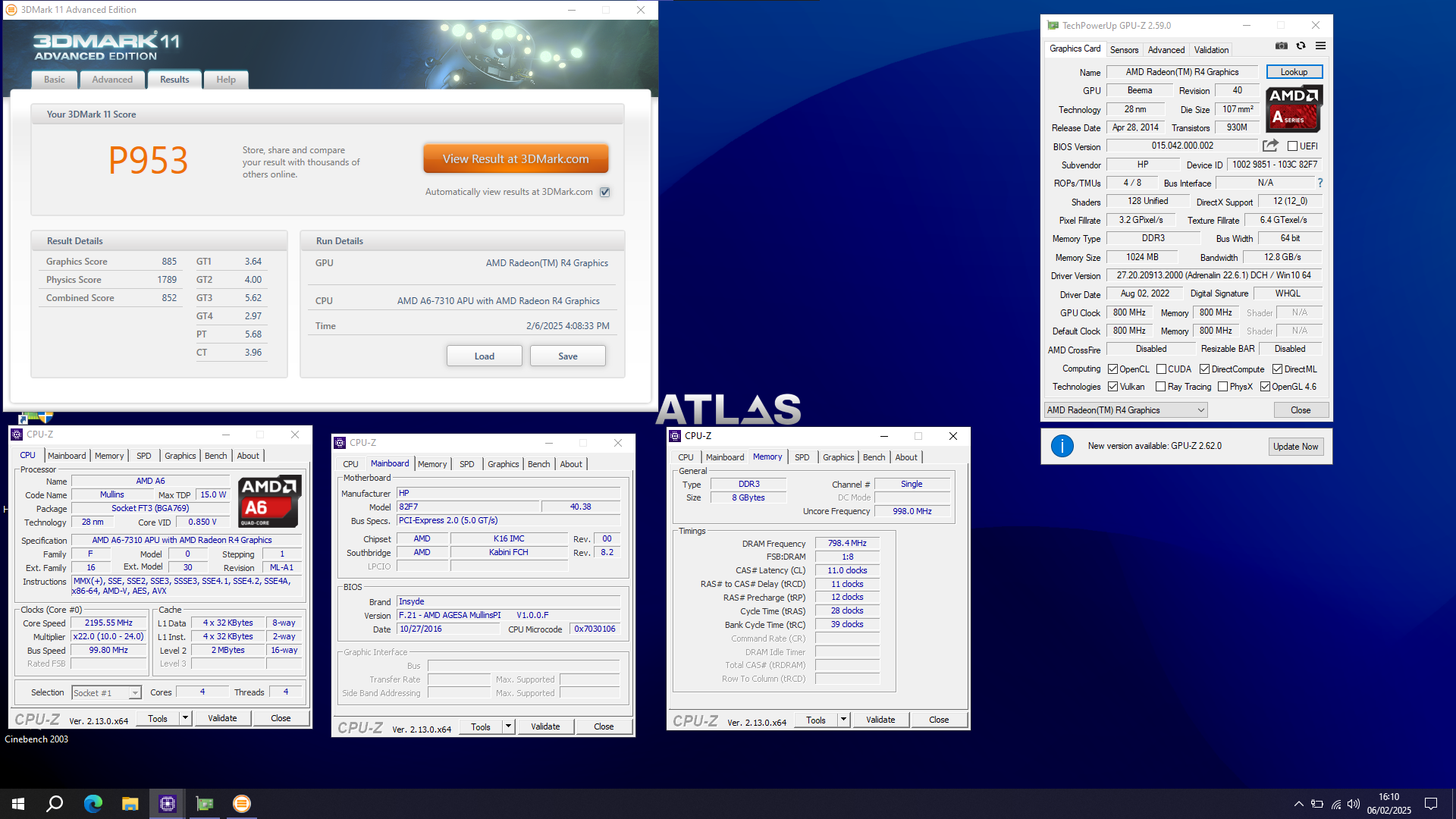Click the Load button in Run Details
Image resolution: width=1456 pixels, height=819 pixels.
(484, 356)
